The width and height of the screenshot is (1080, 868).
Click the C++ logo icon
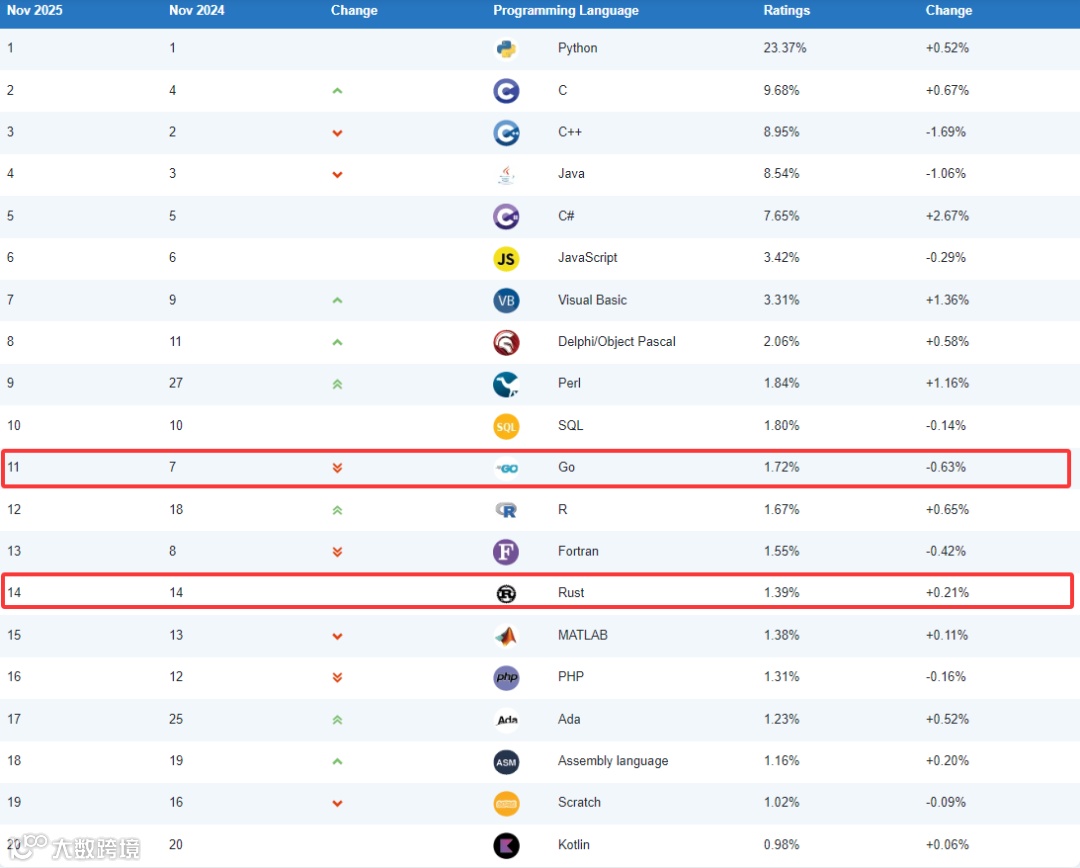[x=506, y=133]
